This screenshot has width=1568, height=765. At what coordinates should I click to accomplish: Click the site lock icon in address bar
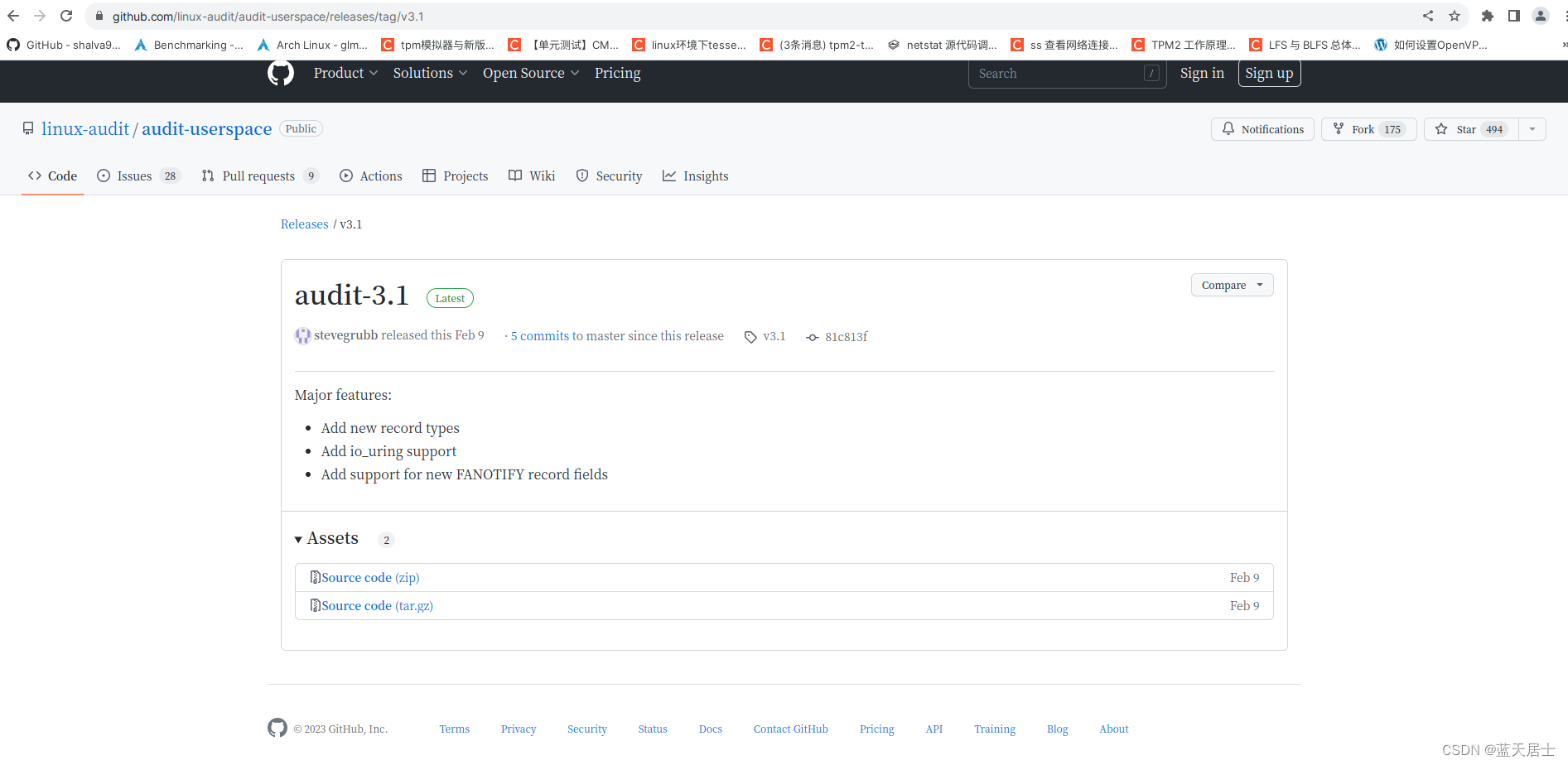click(x=99, y=16)
